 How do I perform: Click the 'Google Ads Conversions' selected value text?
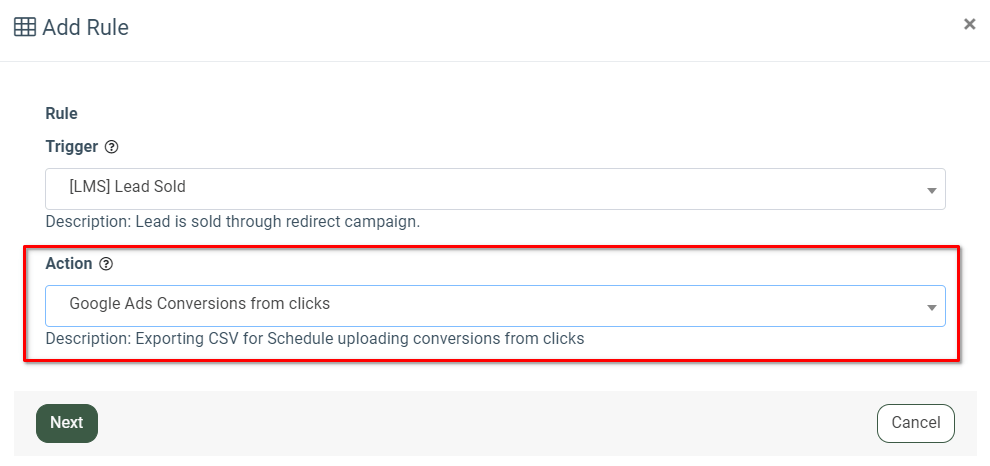pyautogui.click(x=200, y=304)
